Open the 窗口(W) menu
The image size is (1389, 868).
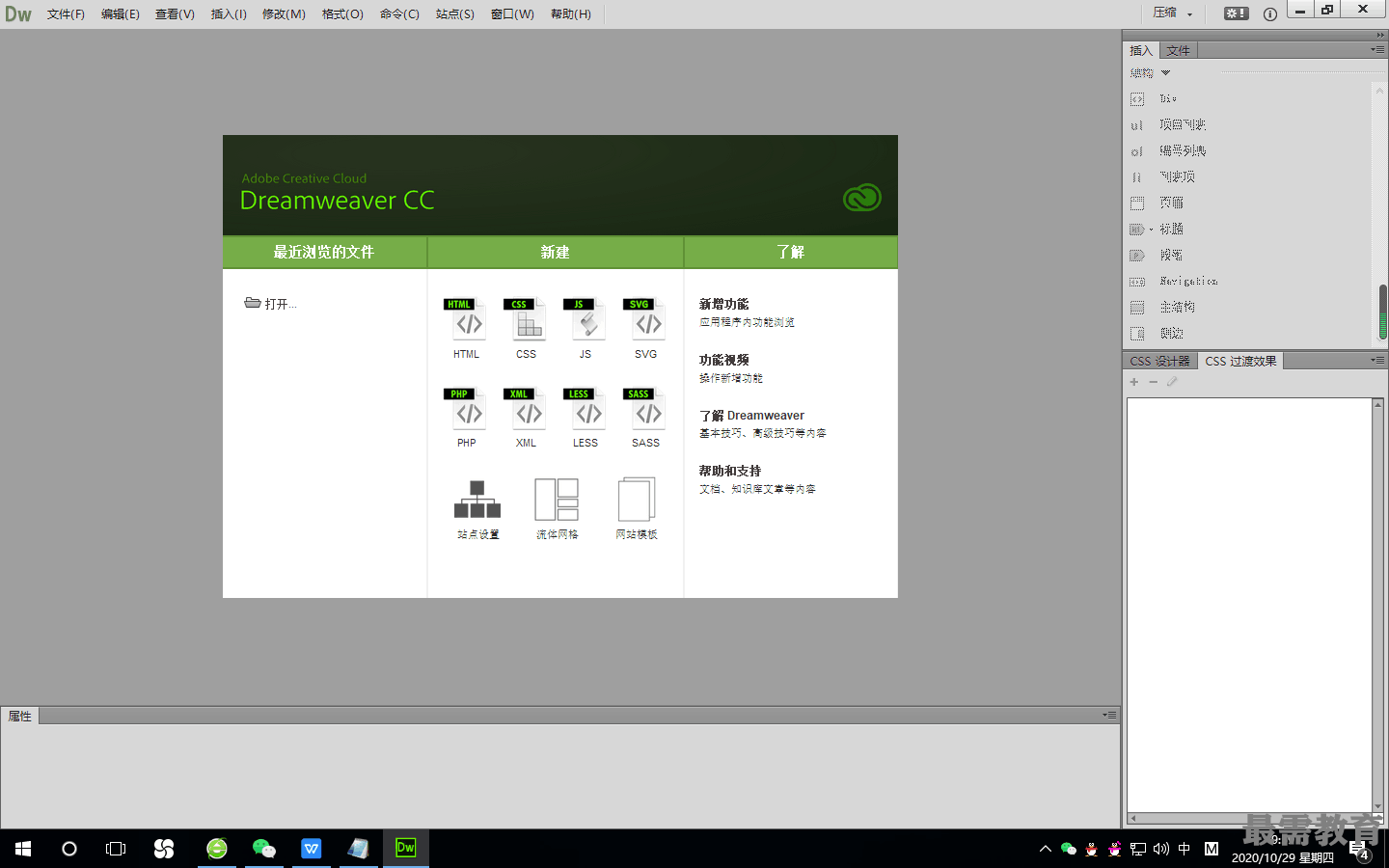512,14
